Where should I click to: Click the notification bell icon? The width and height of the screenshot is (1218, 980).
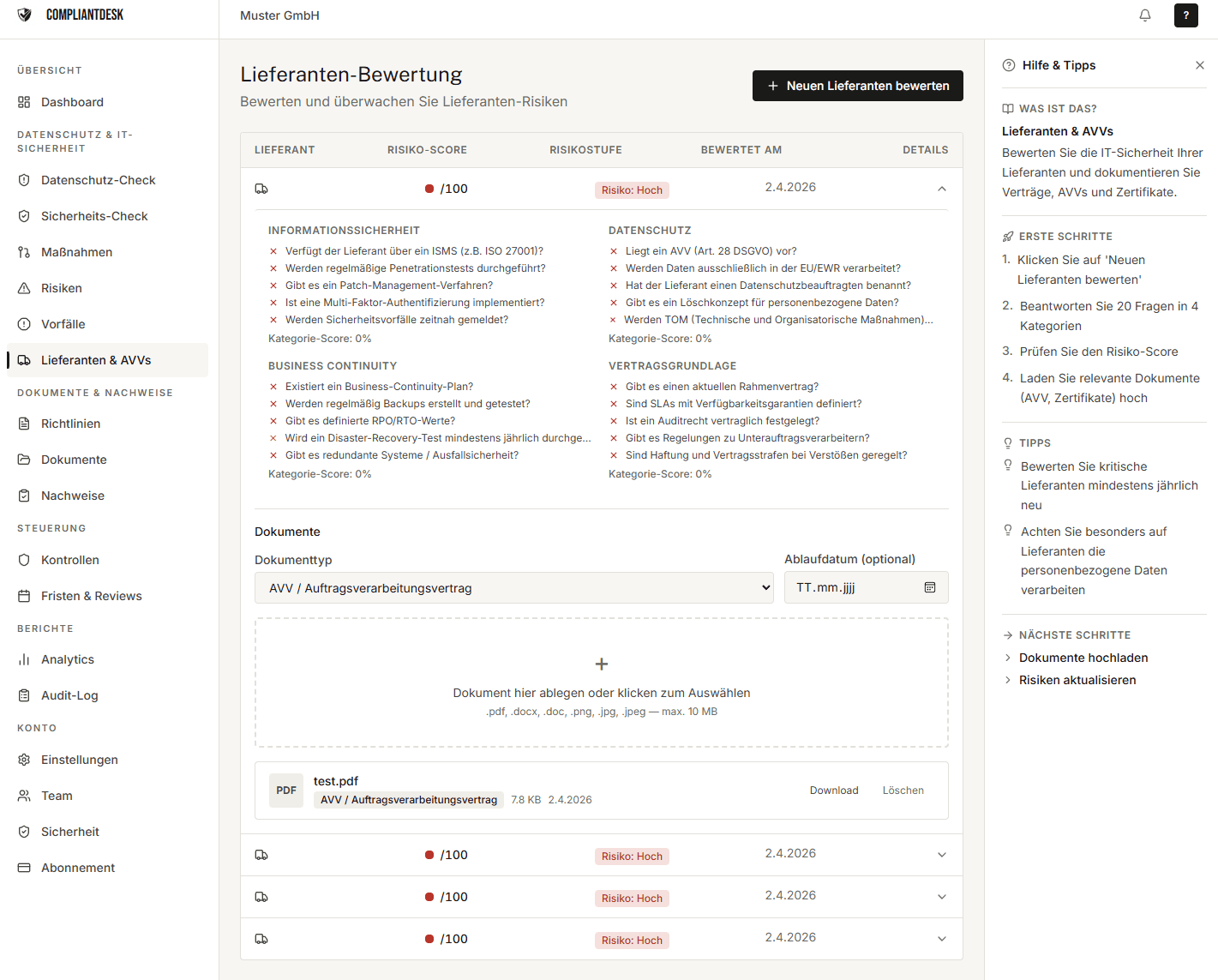point(1144,15)
